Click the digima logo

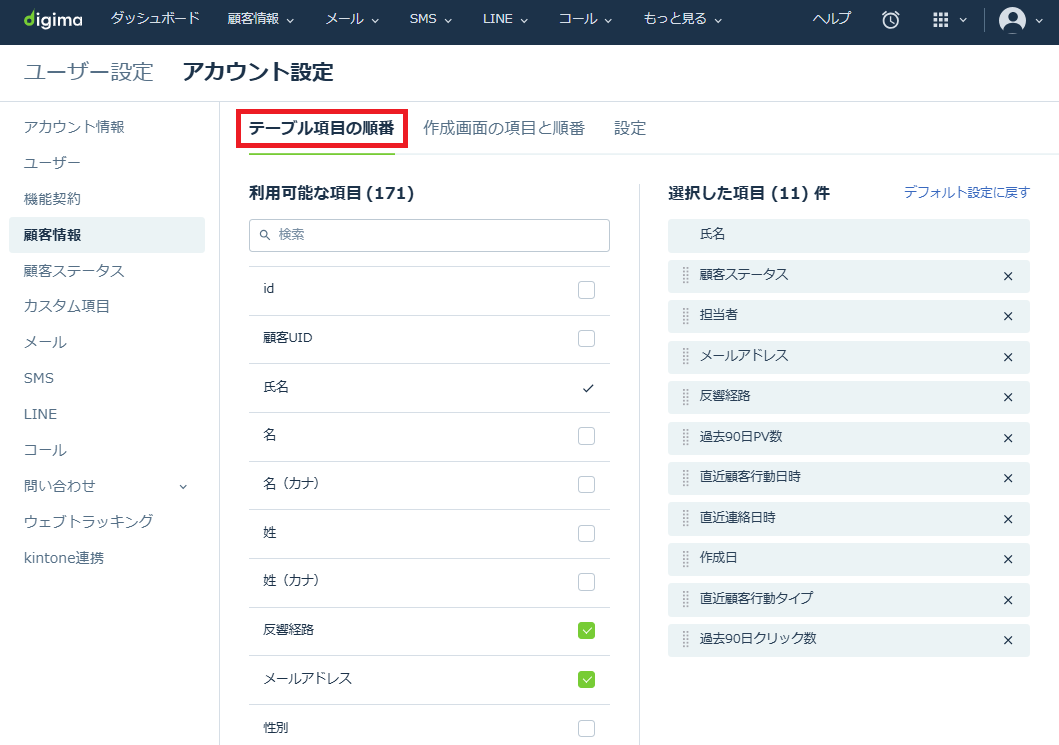pyautogui.click(x=53, y=19)
